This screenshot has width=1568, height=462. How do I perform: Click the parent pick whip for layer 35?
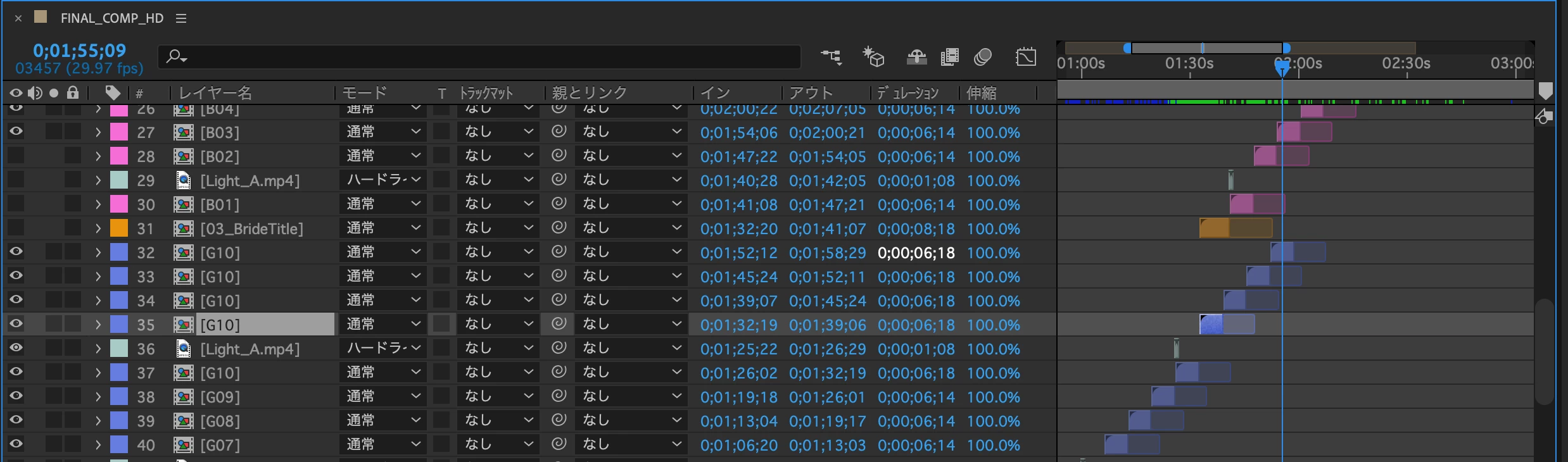tap(559, 324)
